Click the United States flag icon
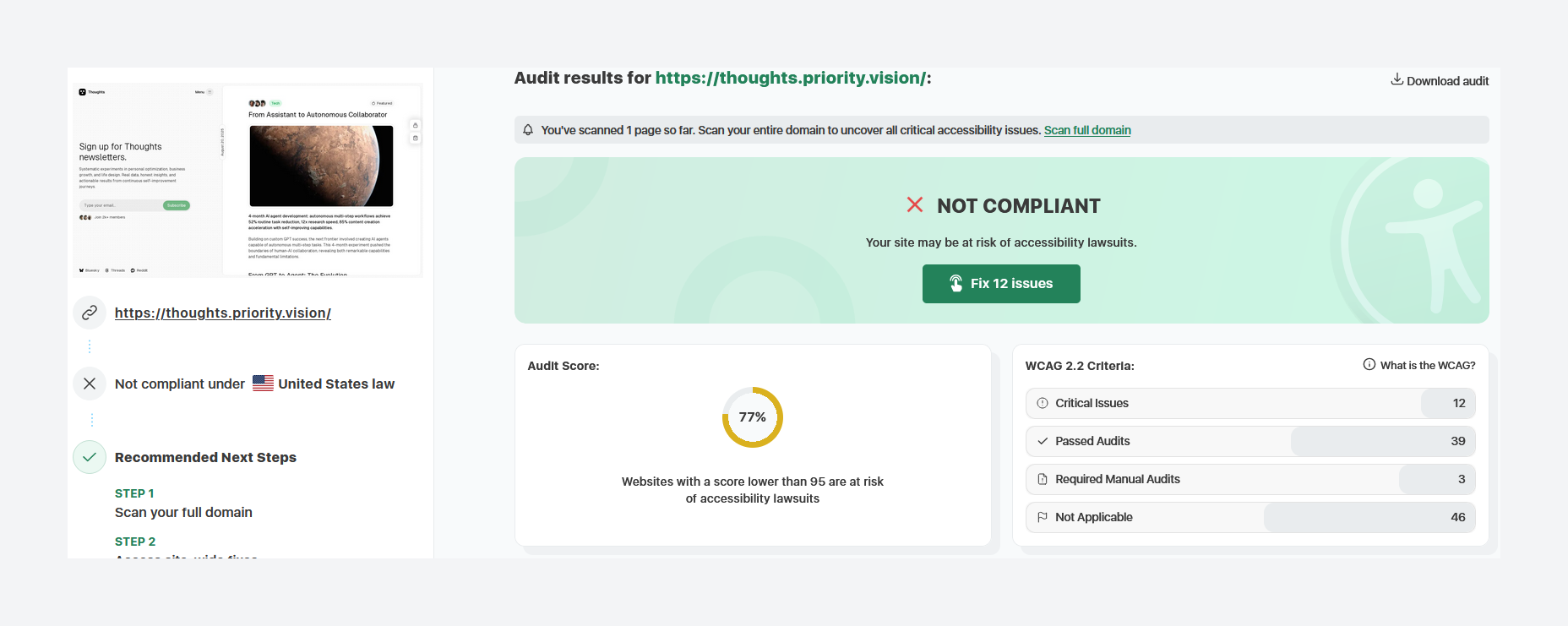Image resolution: width=1568 pixels, height=626 pixels. (263, 384)
